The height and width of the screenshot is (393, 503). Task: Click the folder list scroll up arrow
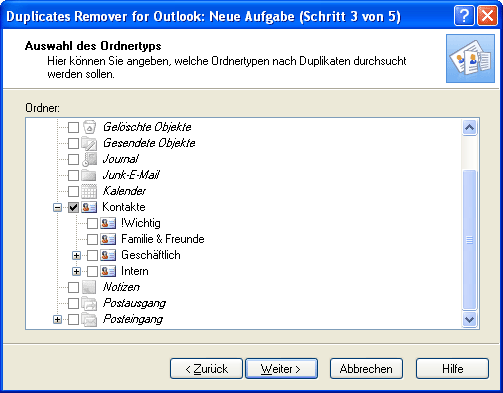tap(469, 128)
